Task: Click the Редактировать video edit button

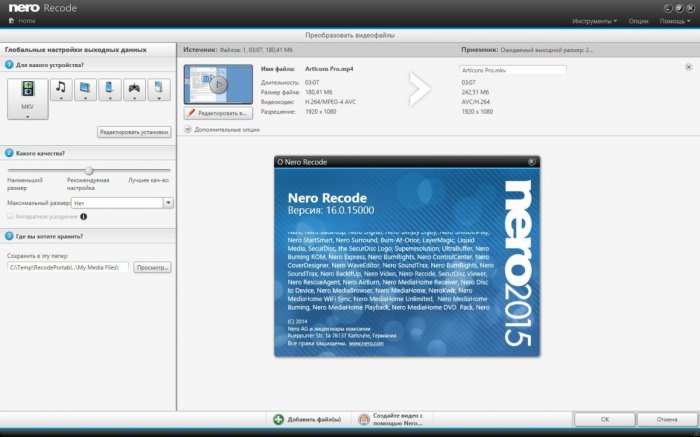Action: tap(218, 113)
